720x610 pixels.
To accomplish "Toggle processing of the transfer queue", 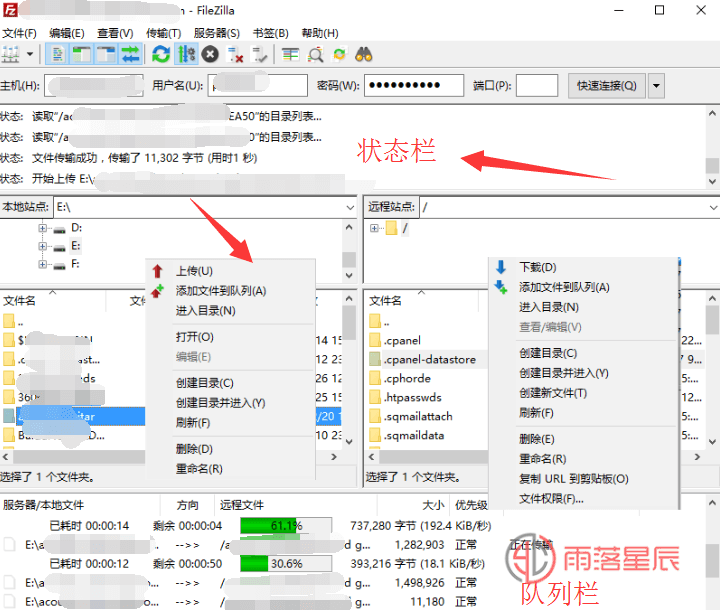I will pos(186,54).
